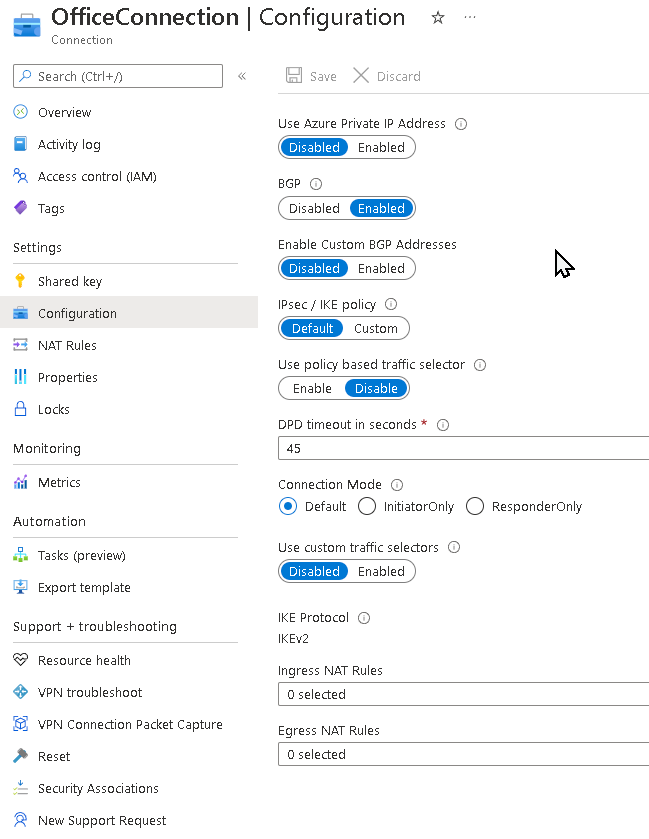This screenshot has height=839, width=649.
Task: Open Activity log icon in sidebar
Action: pos(20,144)
